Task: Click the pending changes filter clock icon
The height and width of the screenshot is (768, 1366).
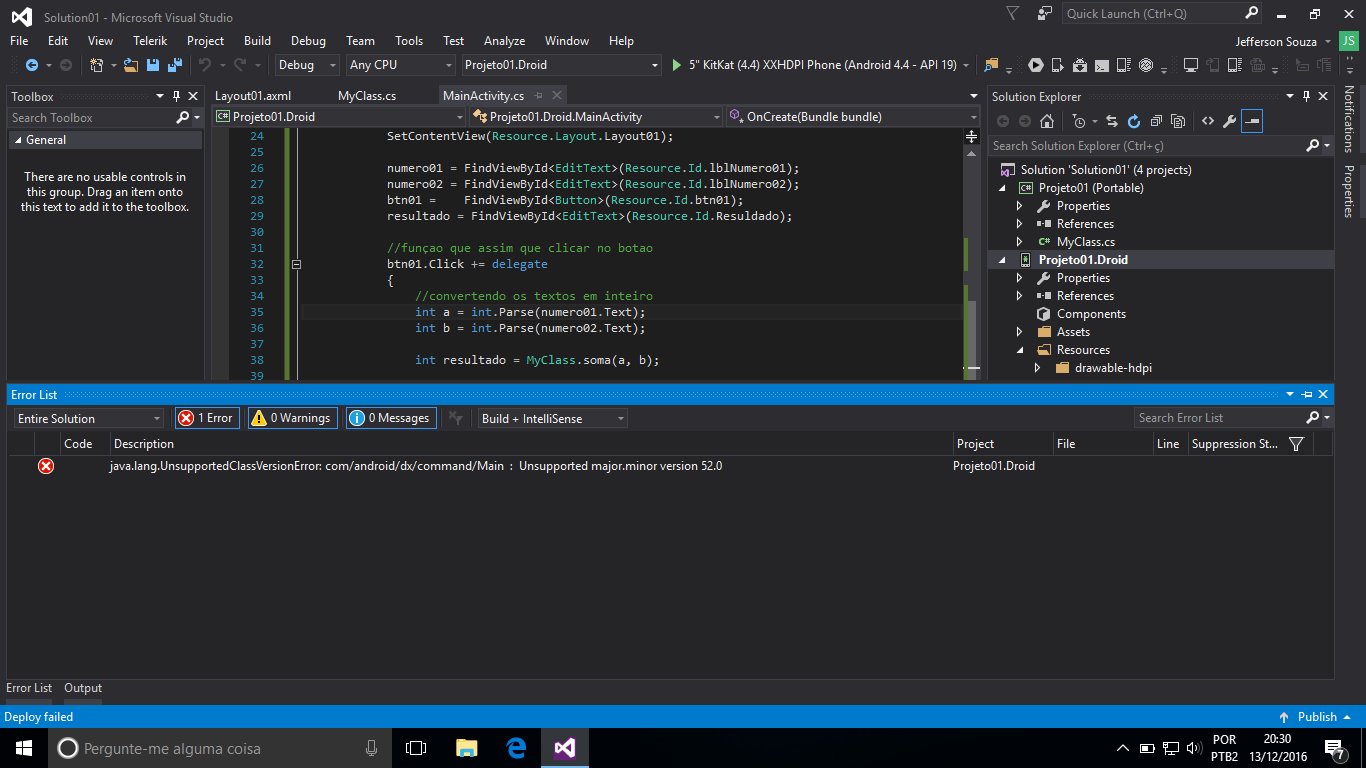Action: click(1079, 121)
